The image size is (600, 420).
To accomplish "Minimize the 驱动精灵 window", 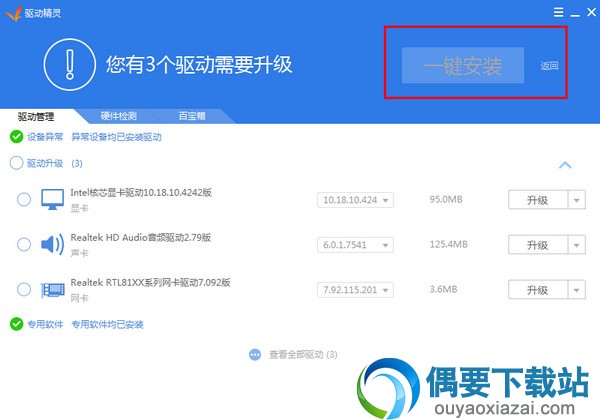I will tap(575, 15).
